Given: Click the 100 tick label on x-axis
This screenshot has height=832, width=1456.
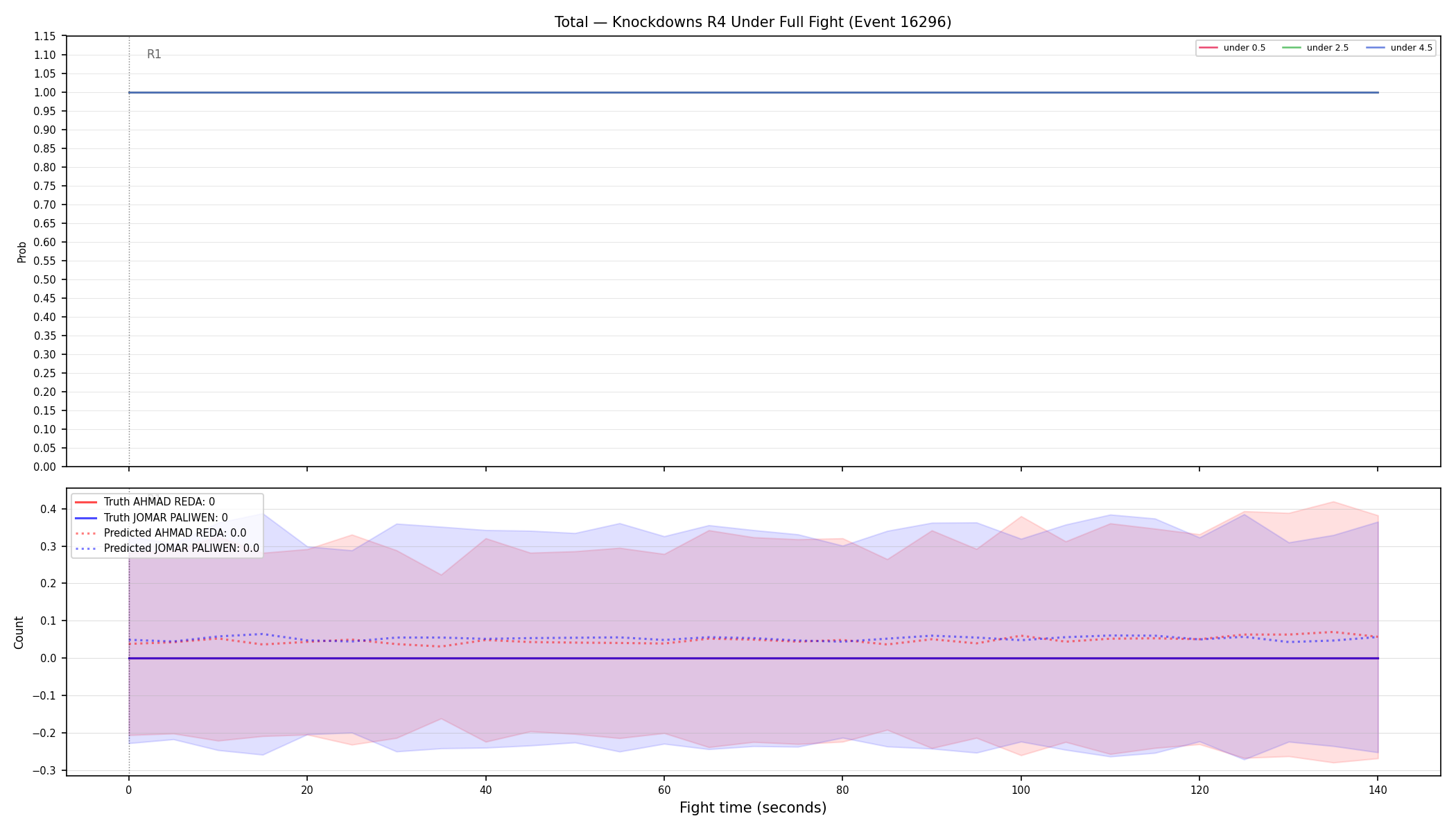Looking at the screenshot, I should pyautogui.click(x=1021, y=790).
